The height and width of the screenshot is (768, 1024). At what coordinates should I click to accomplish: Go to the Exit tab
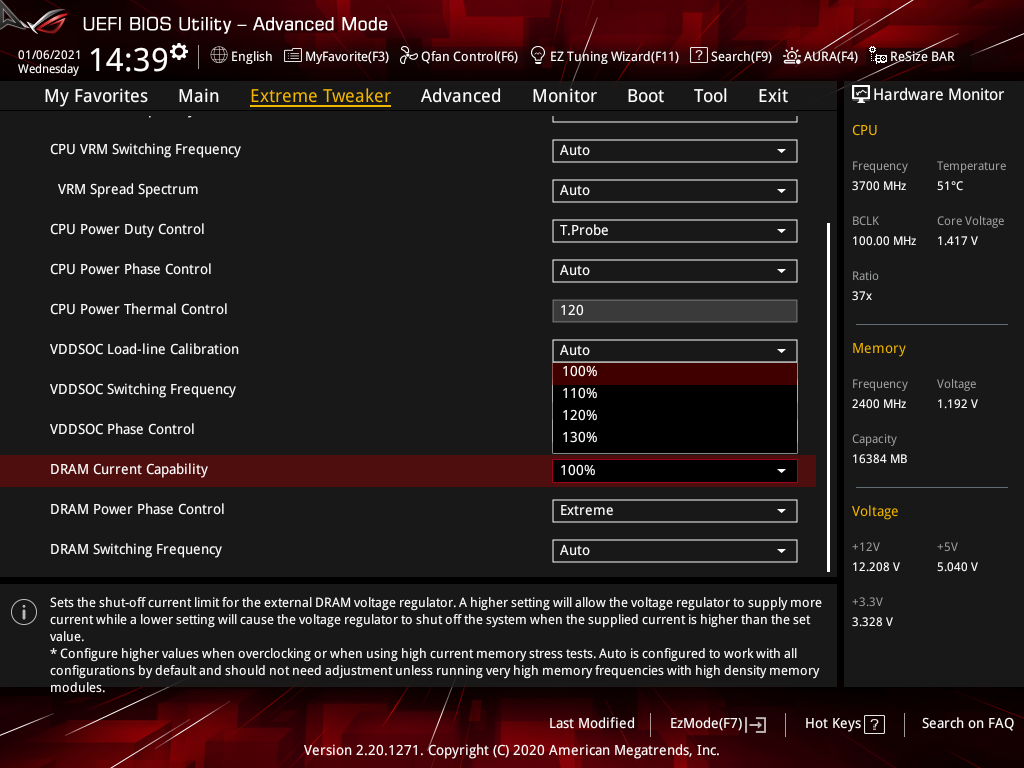773,96
